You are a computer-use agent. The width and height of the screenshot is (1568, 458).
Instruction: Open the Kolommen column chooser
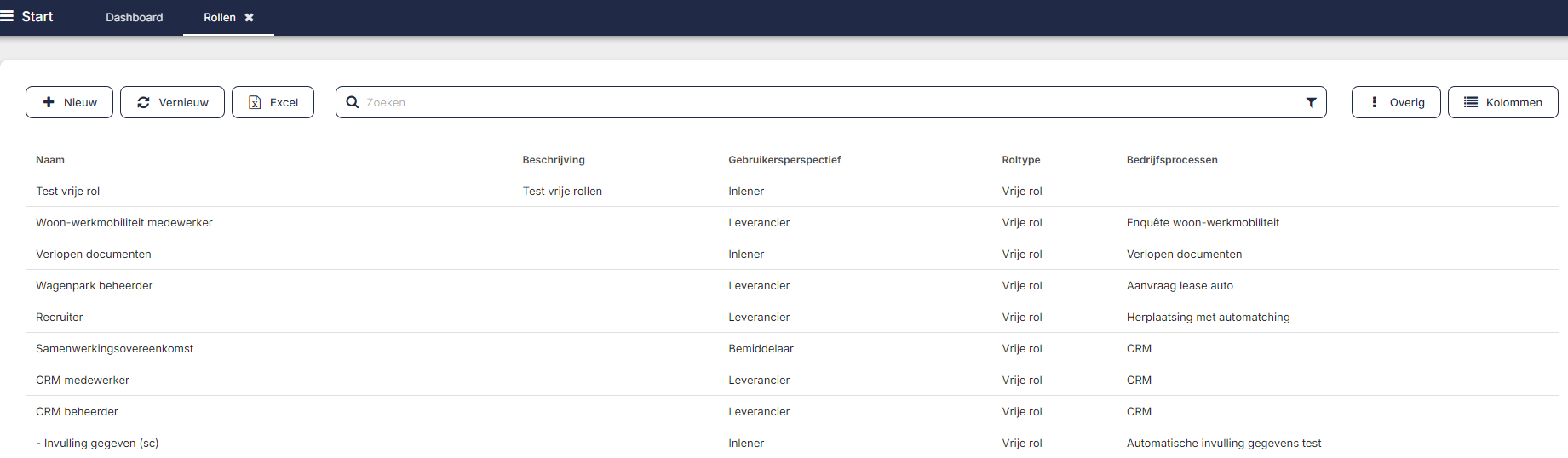1502,102
